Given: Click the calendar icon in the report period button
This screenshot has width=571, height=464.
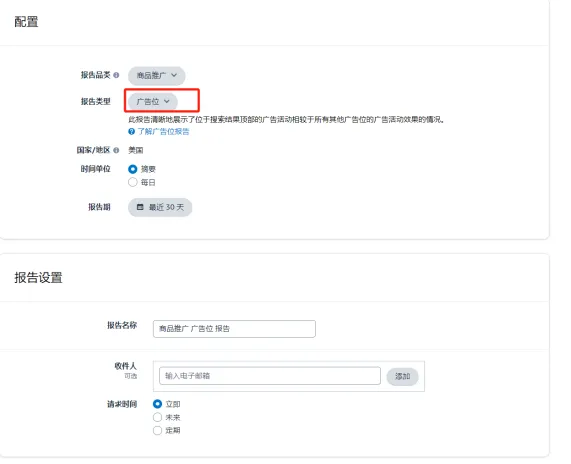Looking at the screenshot, I should pyautogui.click(x=140, y=207).
